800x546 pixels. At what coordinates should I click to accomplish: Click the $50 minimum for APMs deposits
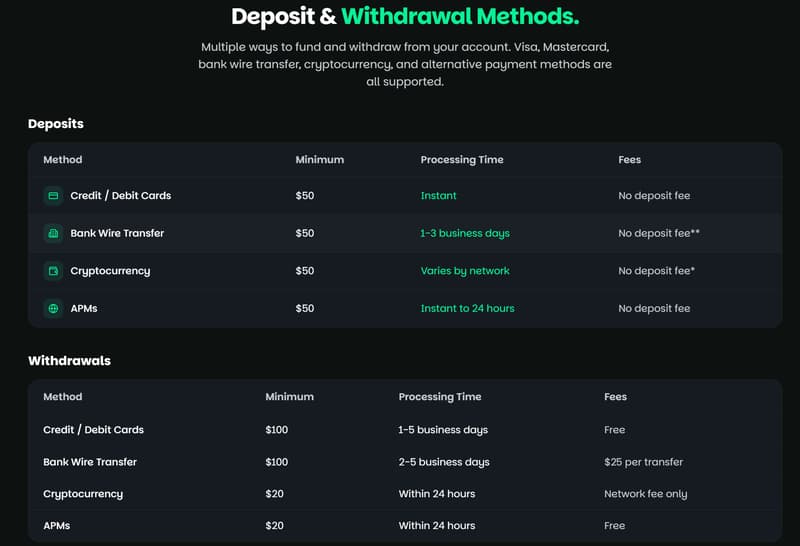pyautogui.click(x=305, y=308)
